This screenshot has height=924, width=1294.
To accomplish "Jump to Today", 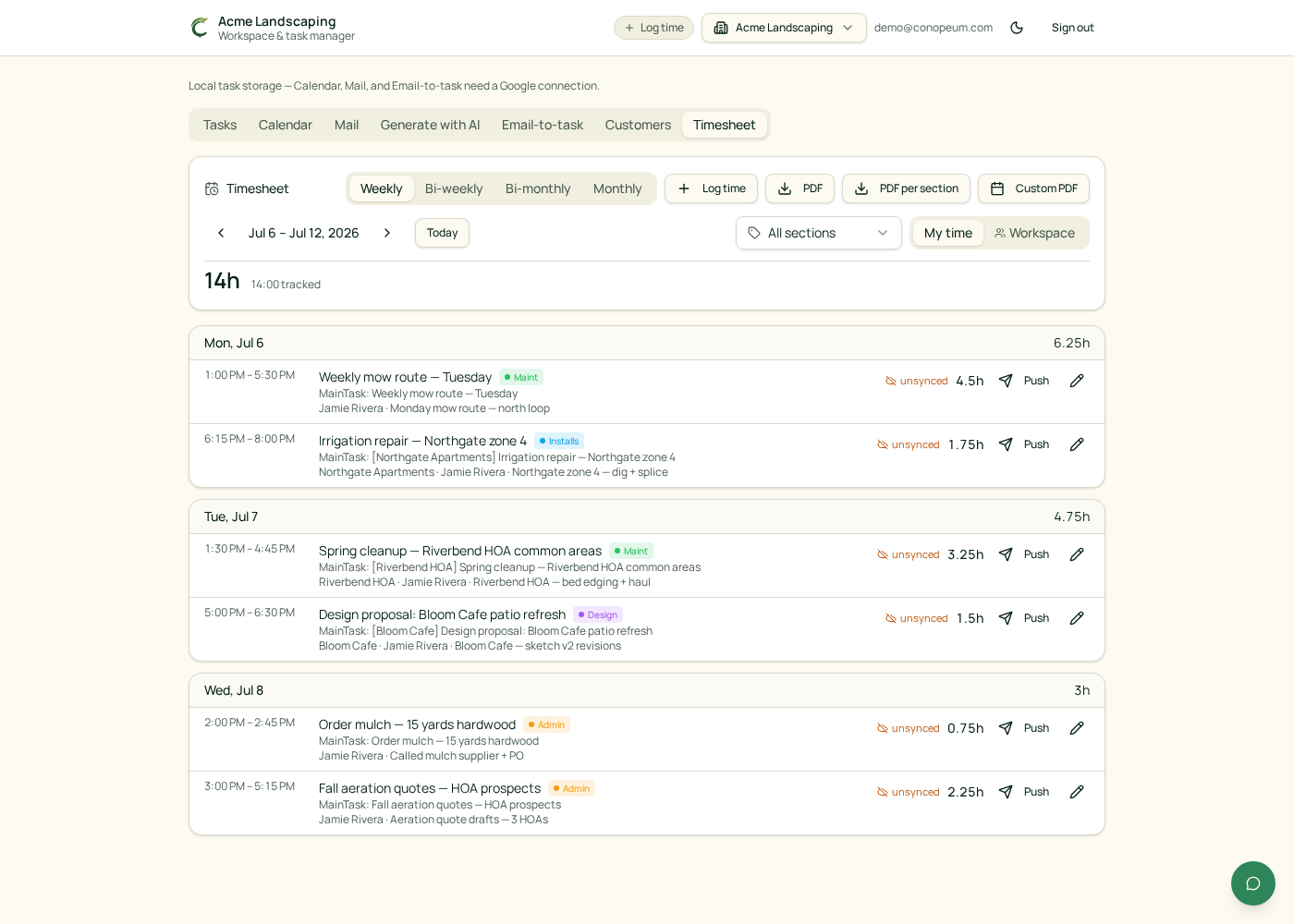I will pos(442,233).
